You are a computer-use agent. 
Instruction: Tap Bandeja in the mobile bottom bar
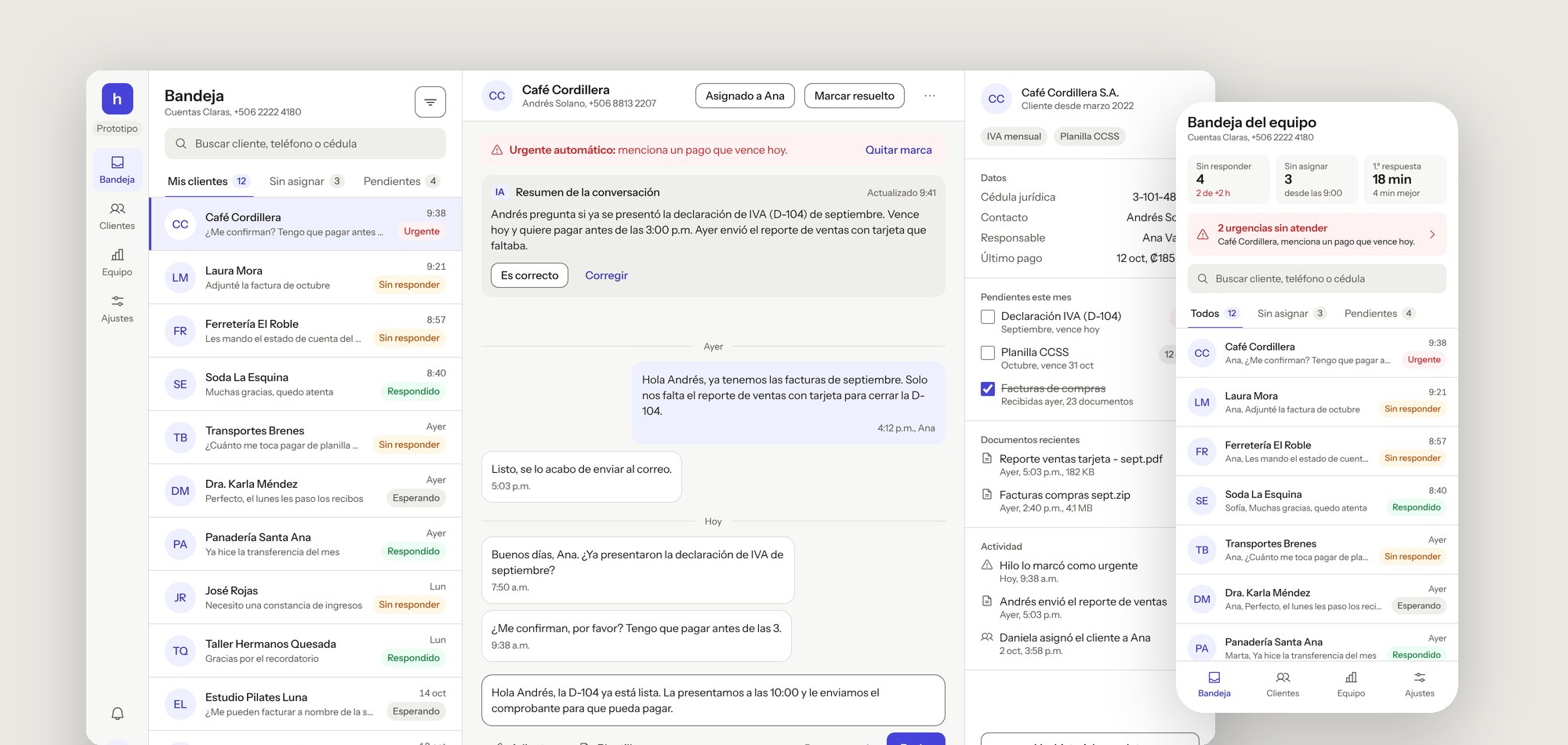click(1214, 684)
